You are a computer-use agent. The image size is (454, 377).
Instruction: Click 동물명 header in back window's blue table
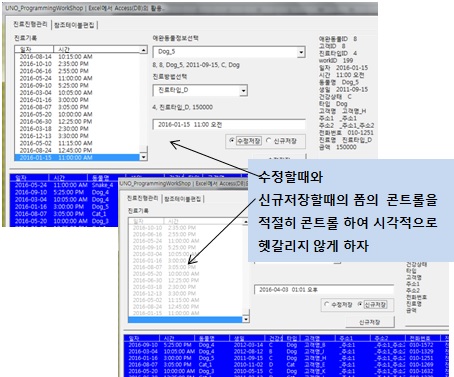105,178
